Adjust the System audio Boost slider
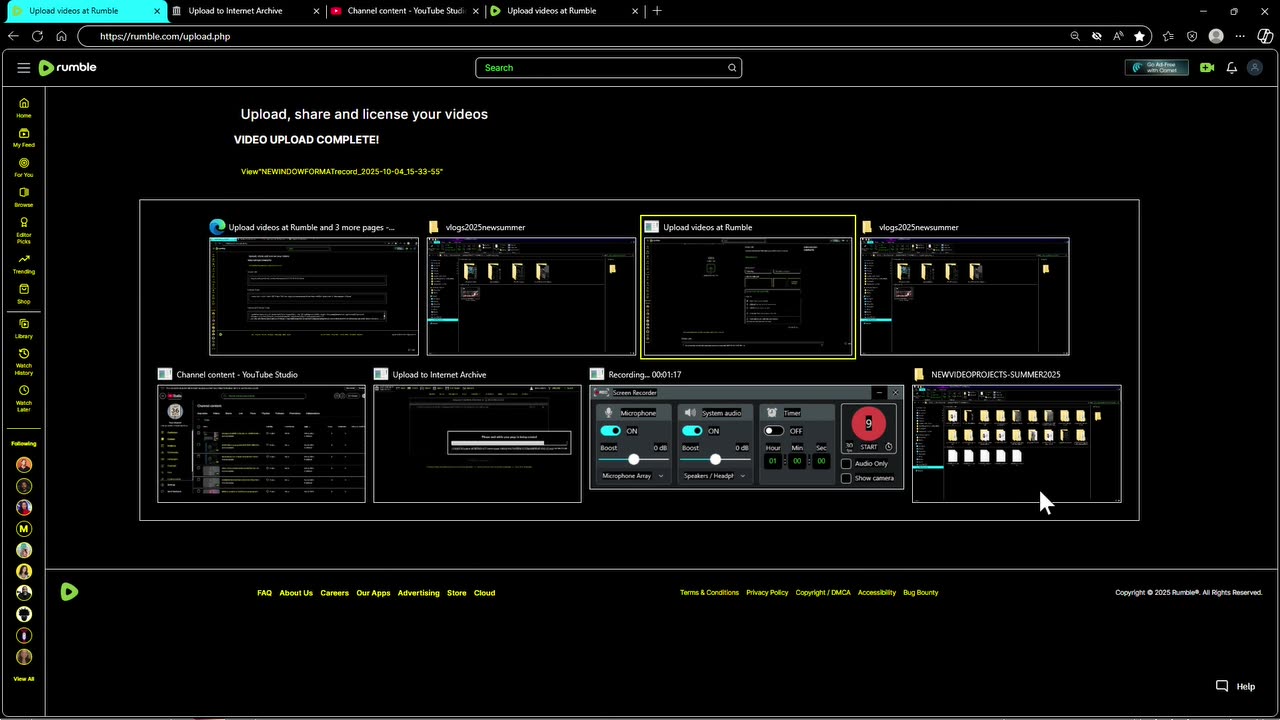 (715, 459)
